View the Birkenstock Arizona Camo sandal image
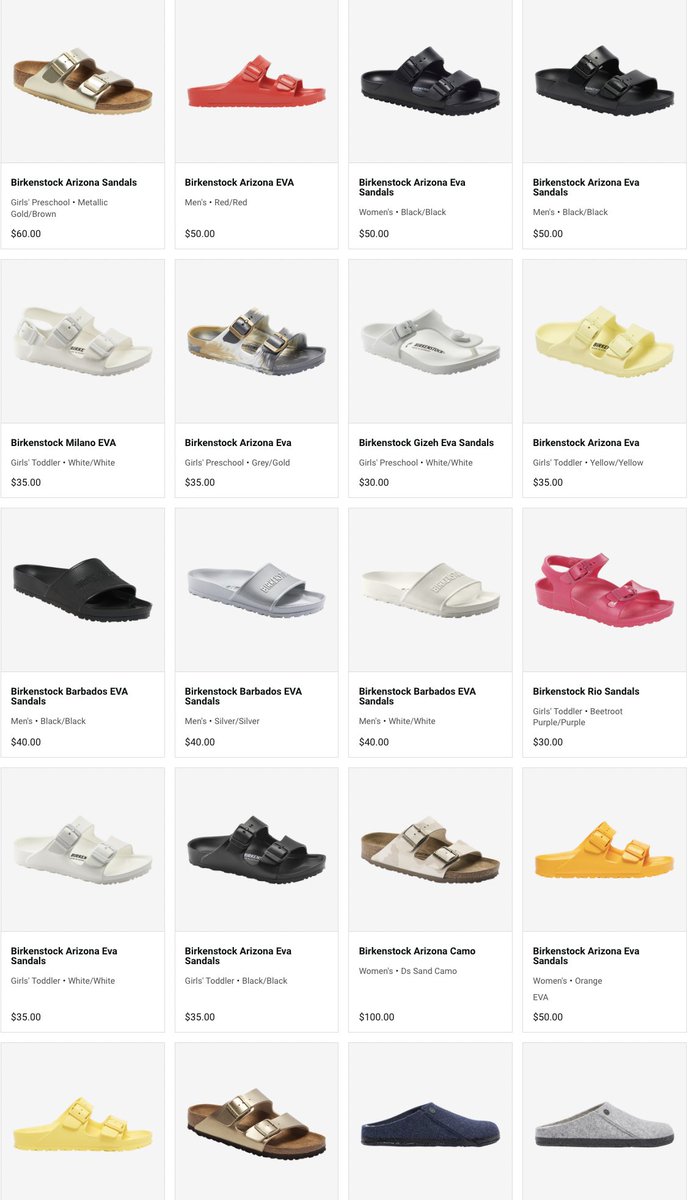Screen dimensions: 688x1200 [x=430, y=850]
